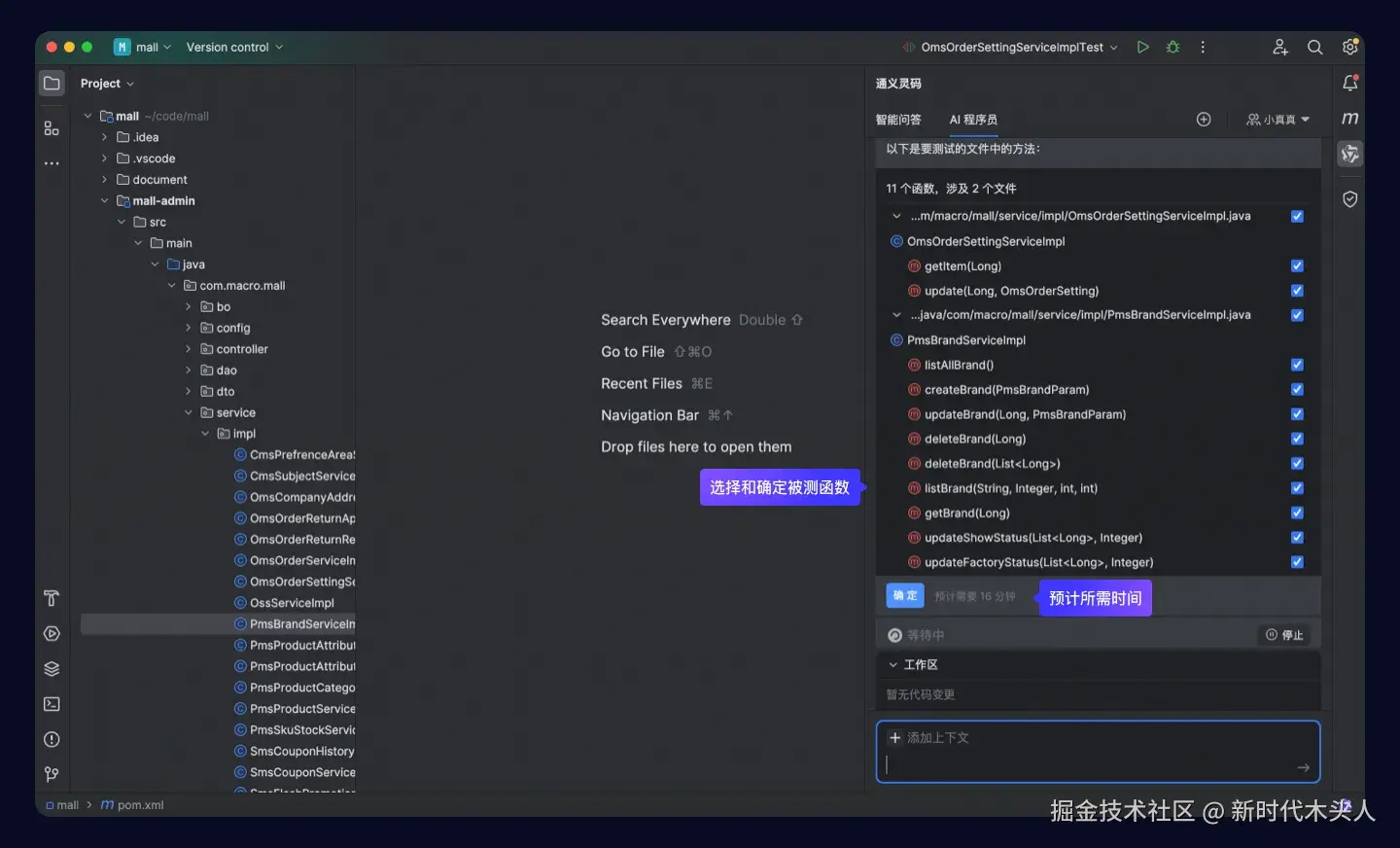Image resolution: width=1400 pixels, height=848 pixels.
Task: Uncheck the update(Long, OmsOrderSetting) checkbox
Action: click(x=1297, y=291)
